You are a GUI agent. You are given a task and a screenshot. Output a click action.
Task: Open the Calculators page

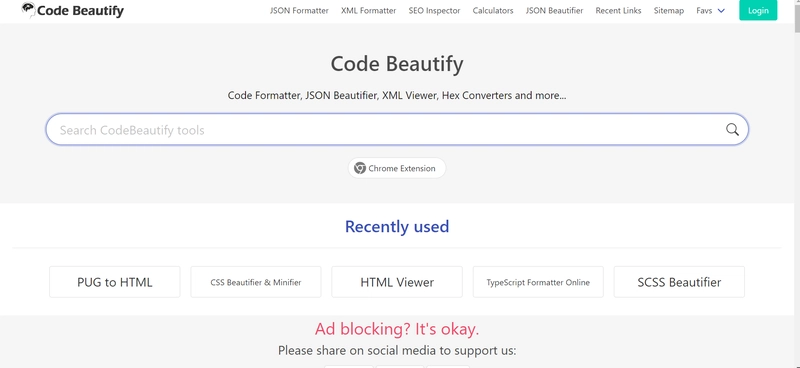[x=493, y=11]
